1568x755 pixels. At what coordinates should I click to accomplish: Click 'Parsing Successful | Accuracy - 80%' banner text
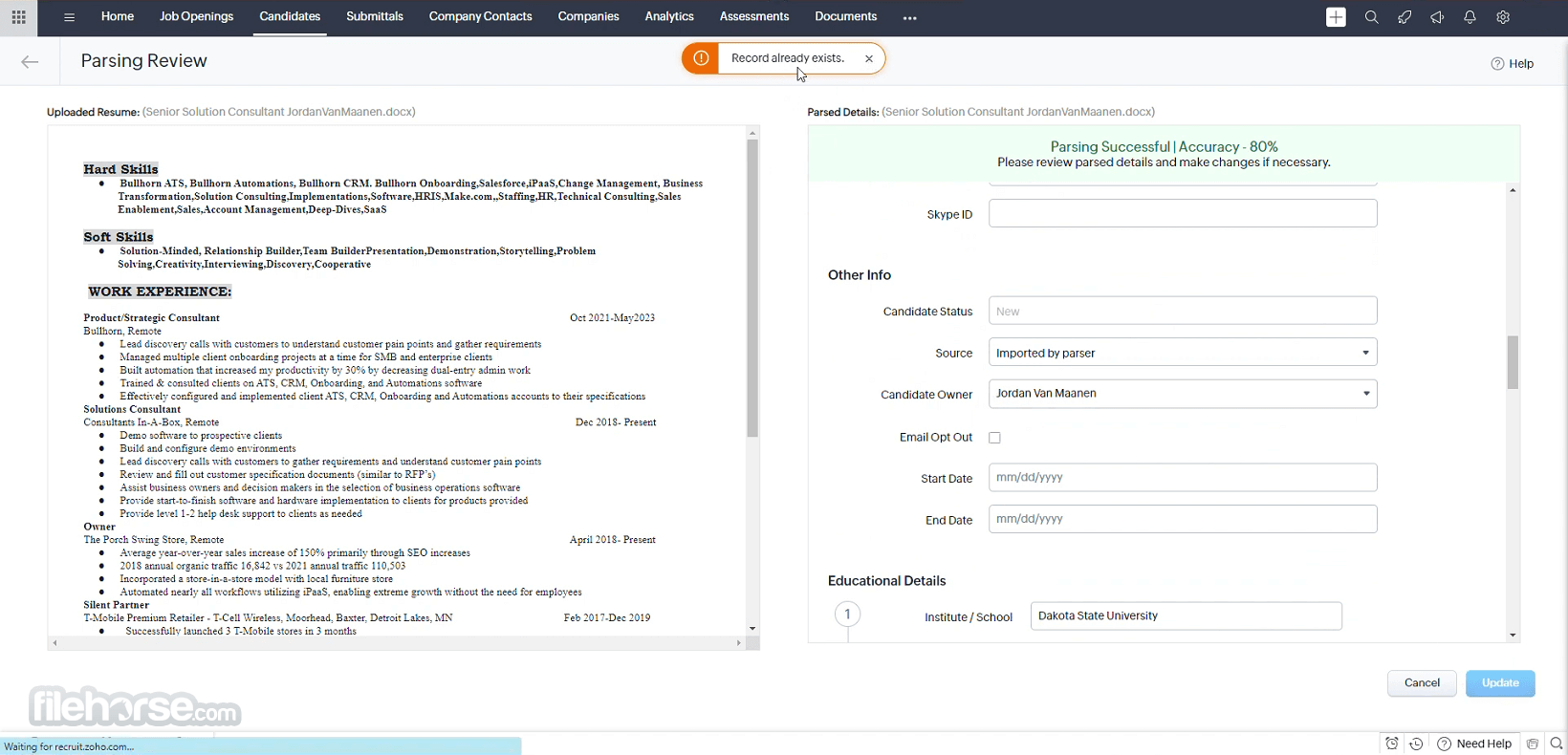(1164, 146)
